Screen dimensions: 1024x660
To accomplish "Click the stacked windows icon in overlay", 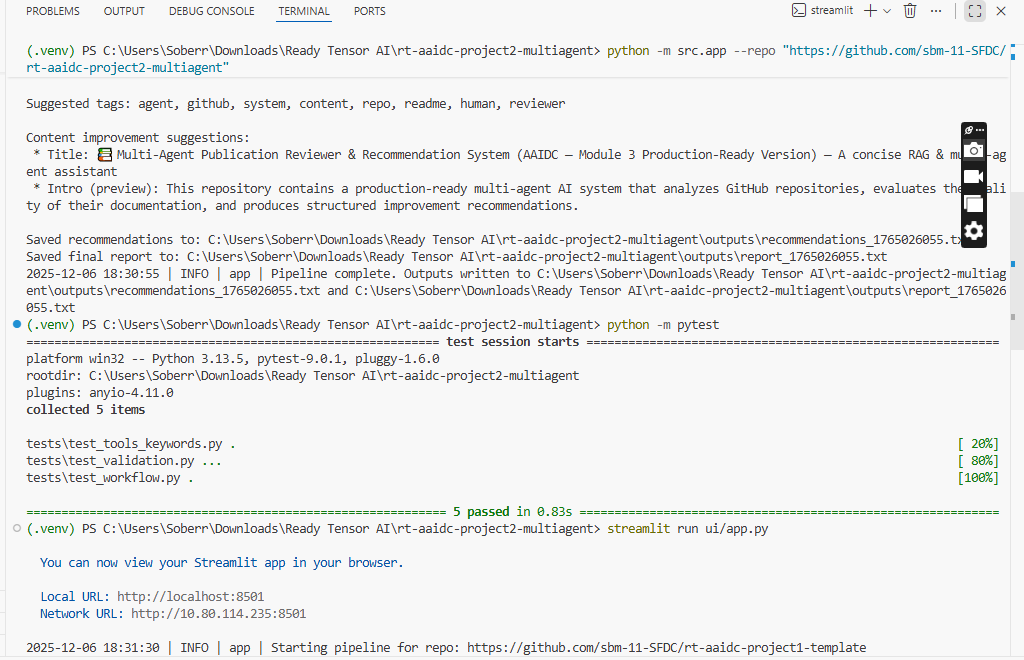I will pos(973,204).
